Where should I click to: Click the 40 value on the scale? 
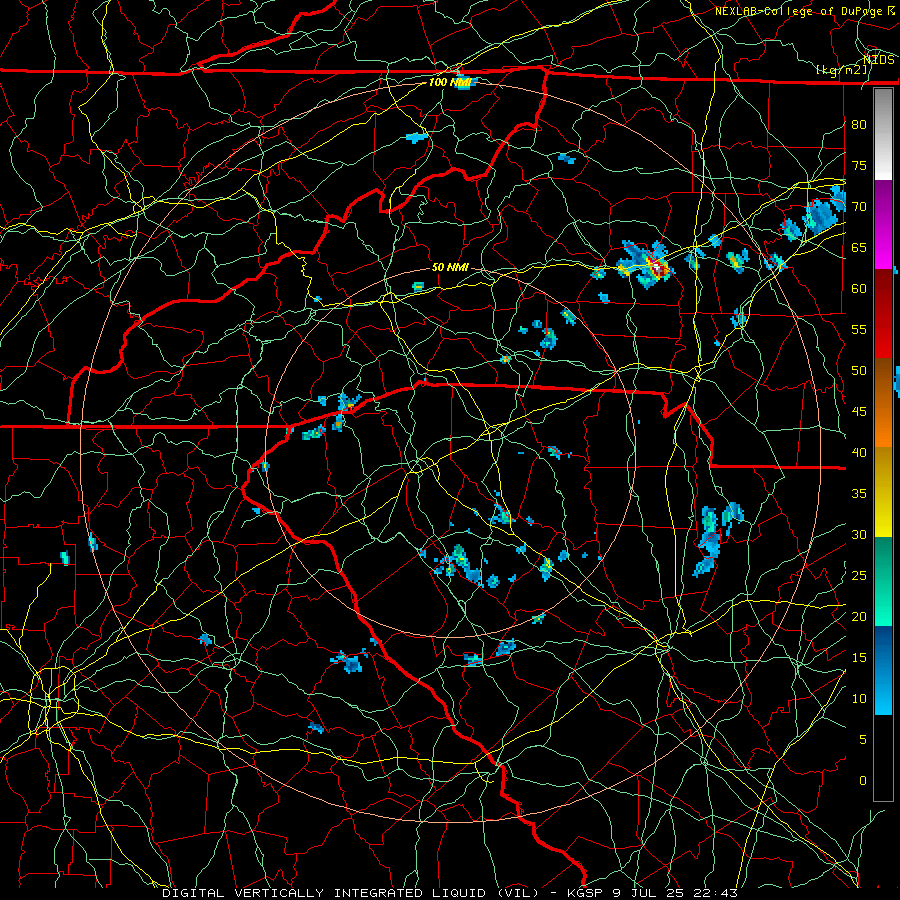pyautogui.click(x=859, y=452)
